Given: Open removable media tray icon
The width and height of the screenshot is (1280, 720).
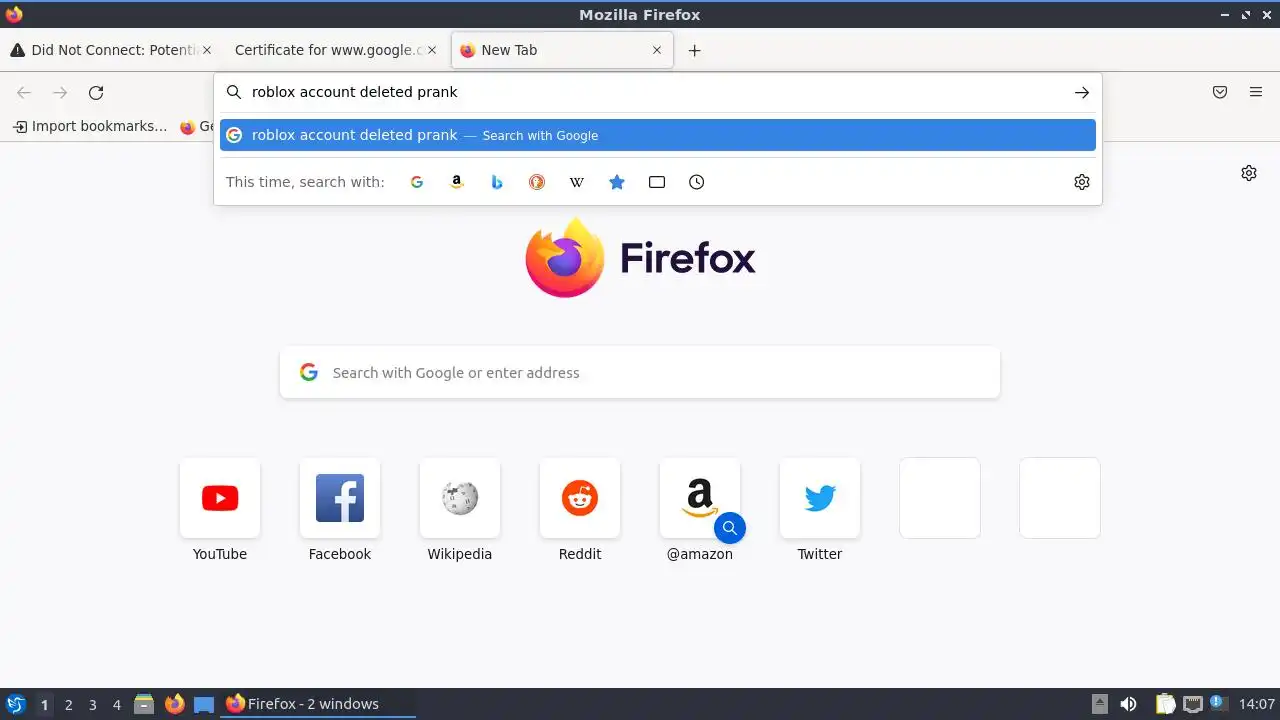Looking at the screenshot, I should [x=1099, y=704].
